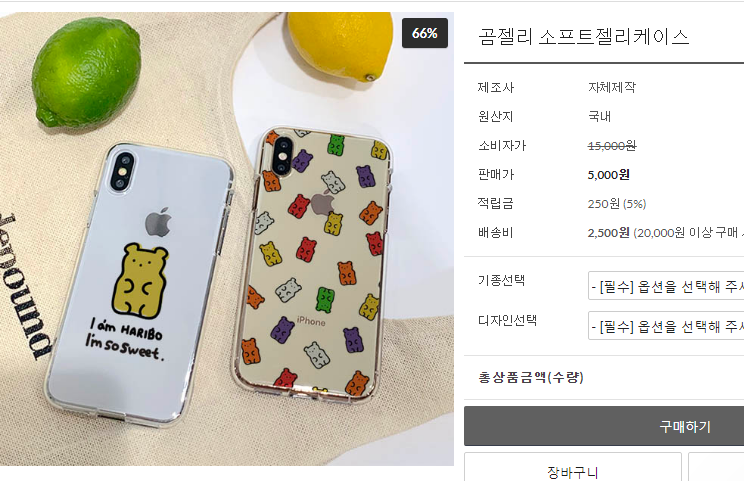Click the green lime in product photo
The width and height of the screenshot is (744, 481).
pyautogui.click(x=86, y=72)
